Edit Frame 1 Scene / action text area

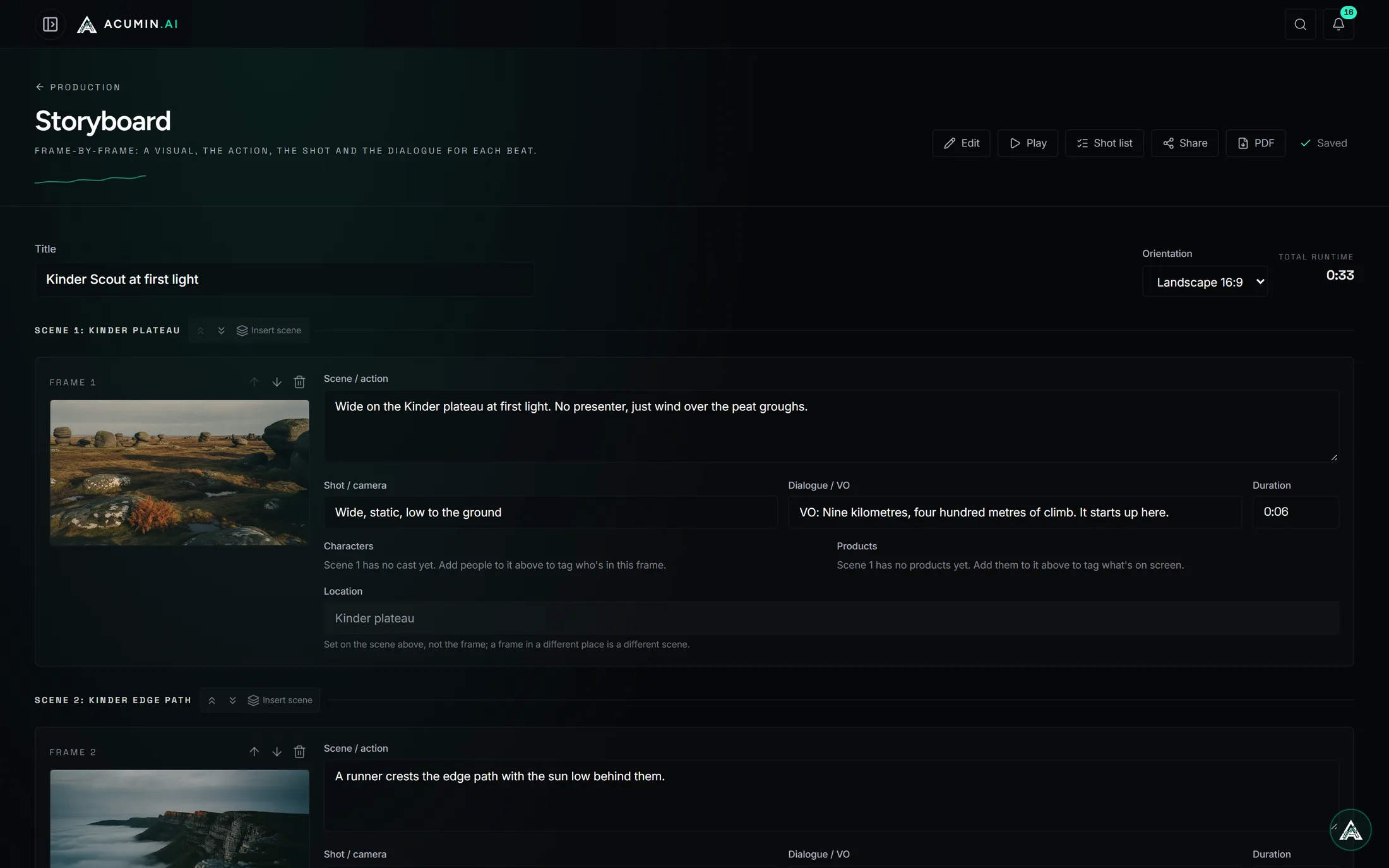[x=831, y=425]
